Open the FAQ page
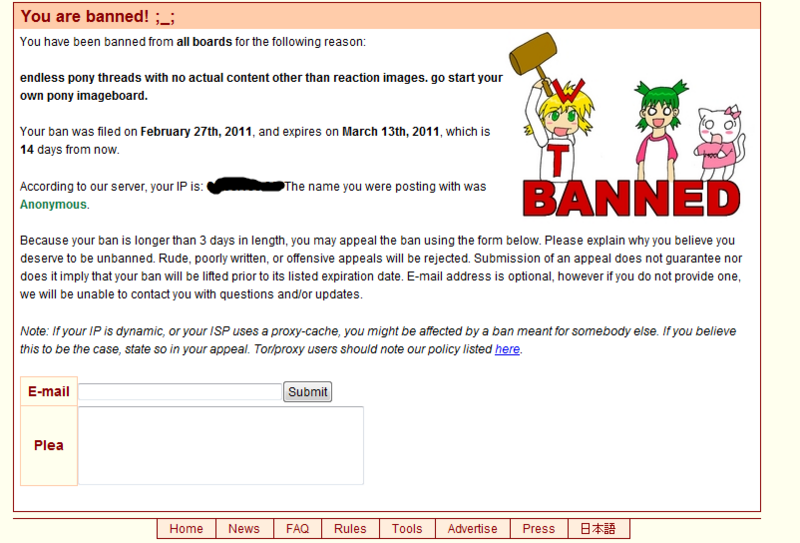This screenshot has height=543, width=800. pyautogui.click(x=297, y=529)
